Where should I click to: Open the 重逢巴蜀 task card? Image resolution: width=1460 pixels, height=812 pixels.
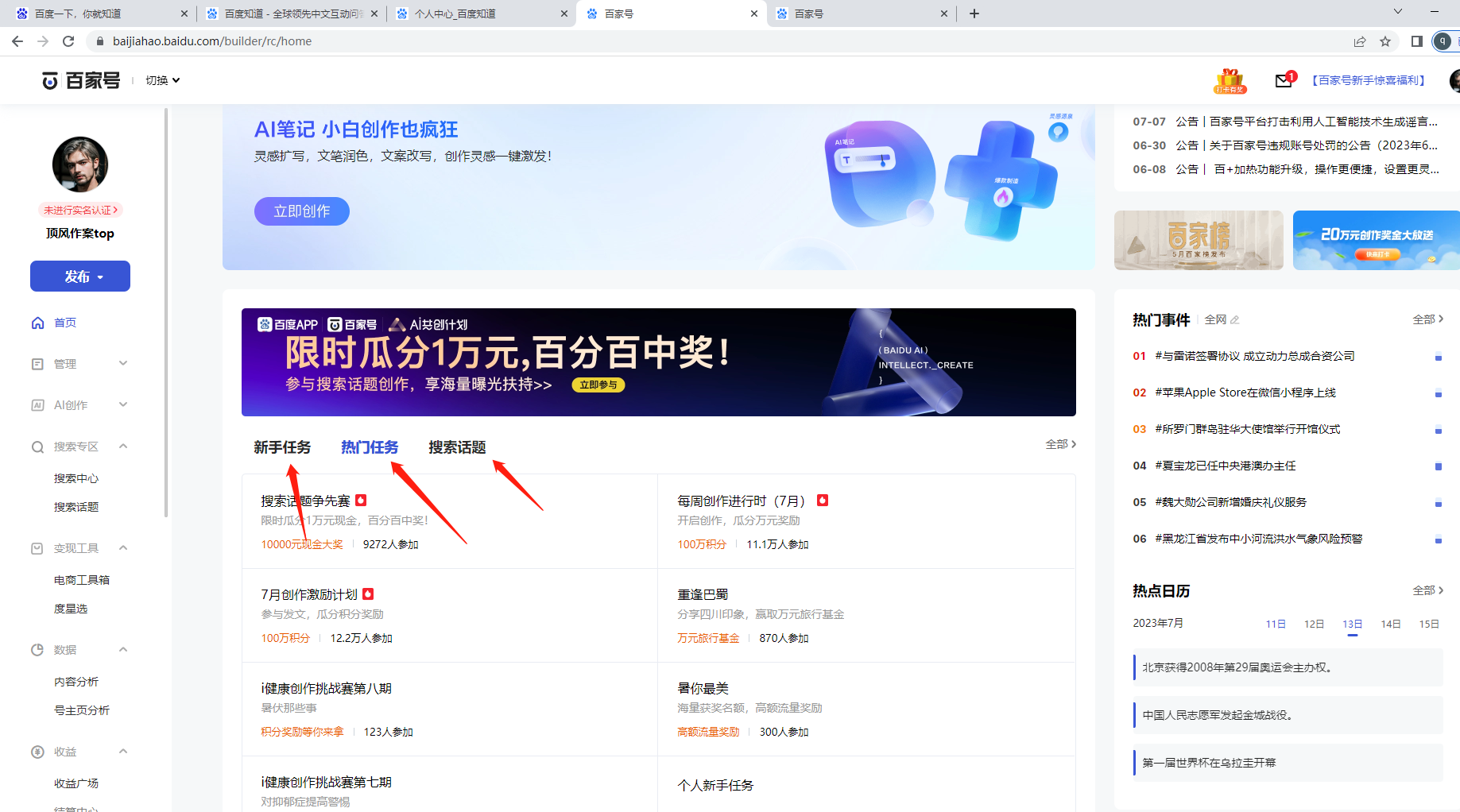pyautogui.click(x=866, y=616)
